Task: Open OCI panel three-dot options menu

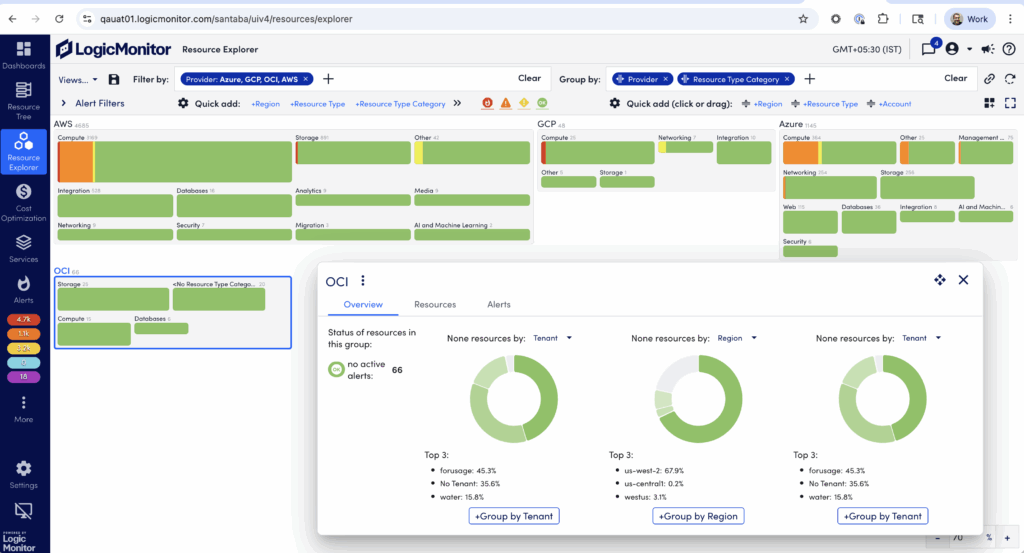Action: pos(362,281)
